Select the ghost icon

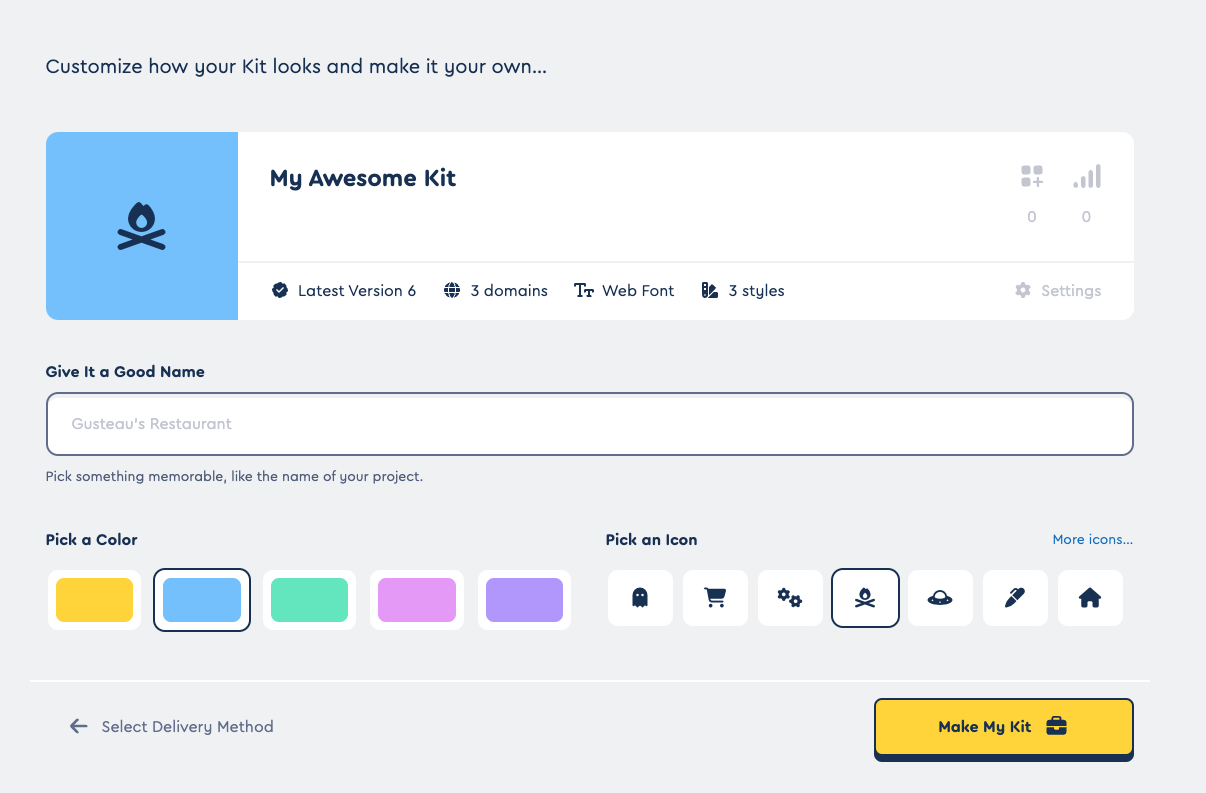pos(640,598)
